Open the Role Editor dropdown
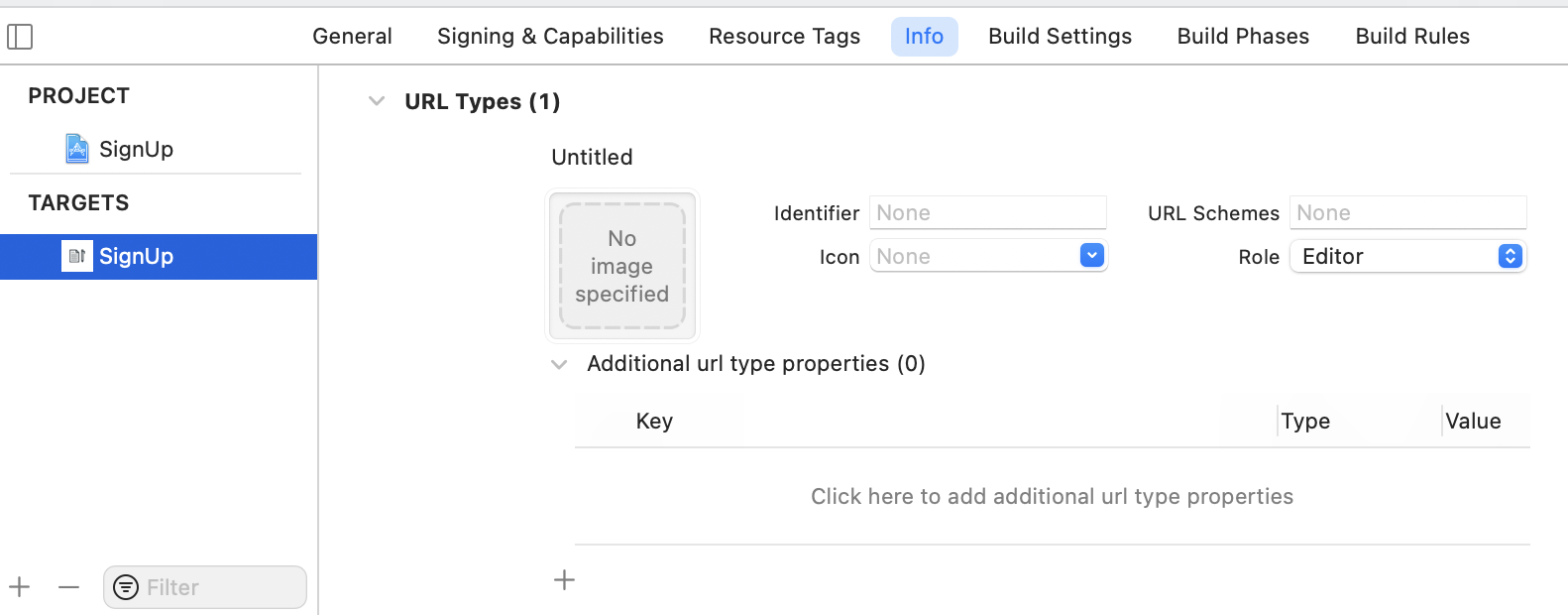The width and height of the screenshot is (1568, 615). 1510,256
